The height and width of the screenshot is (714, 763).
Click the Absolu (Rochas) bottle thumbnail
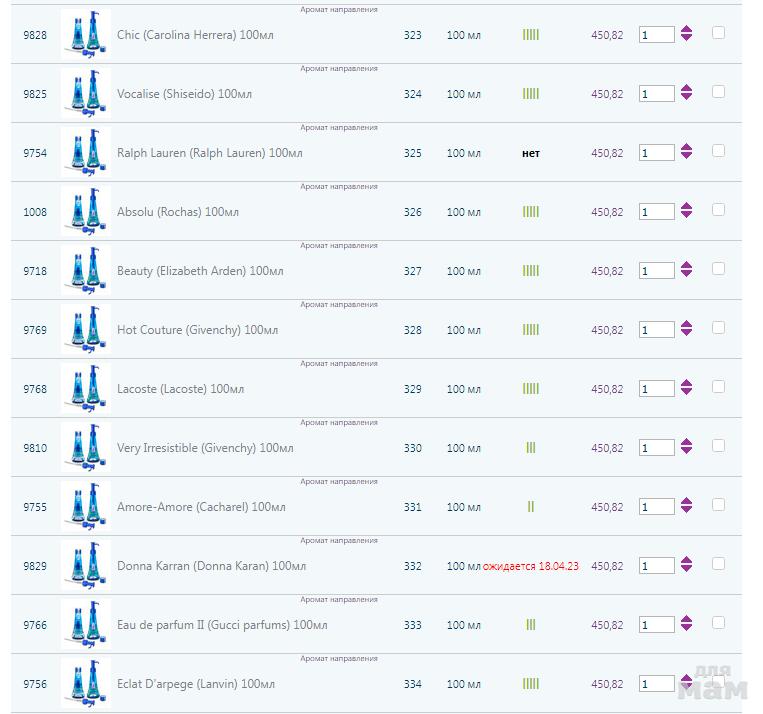[84, 212]
